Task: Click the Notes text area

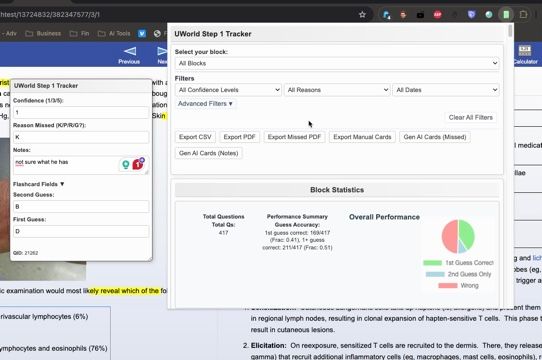Action: 81,165
